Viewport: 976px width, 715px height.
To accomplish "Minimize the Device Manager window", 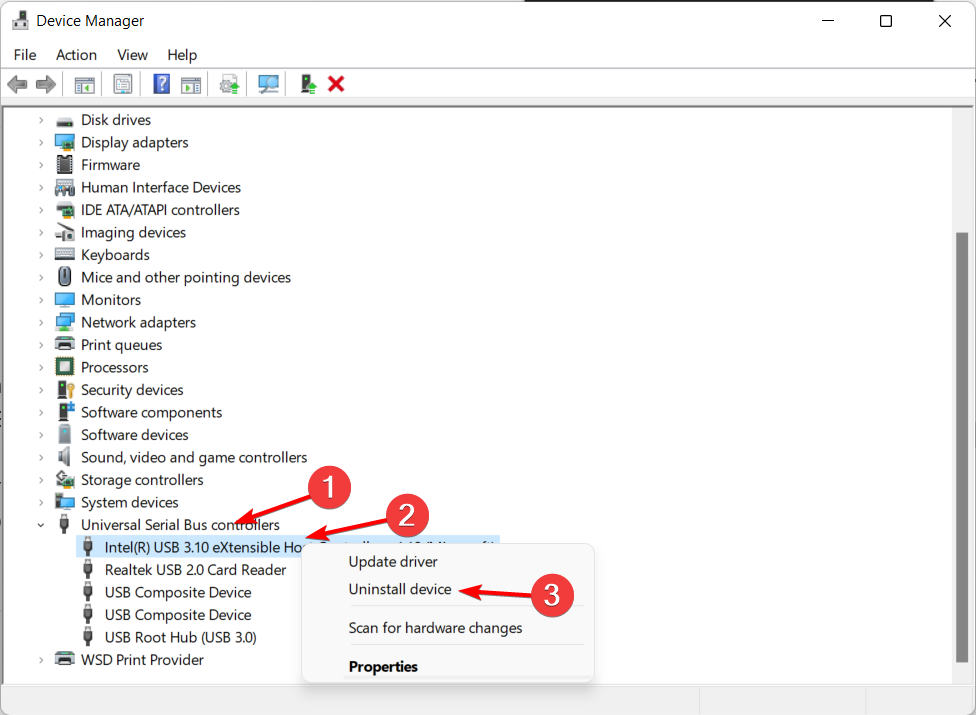I will coord(828,21).
